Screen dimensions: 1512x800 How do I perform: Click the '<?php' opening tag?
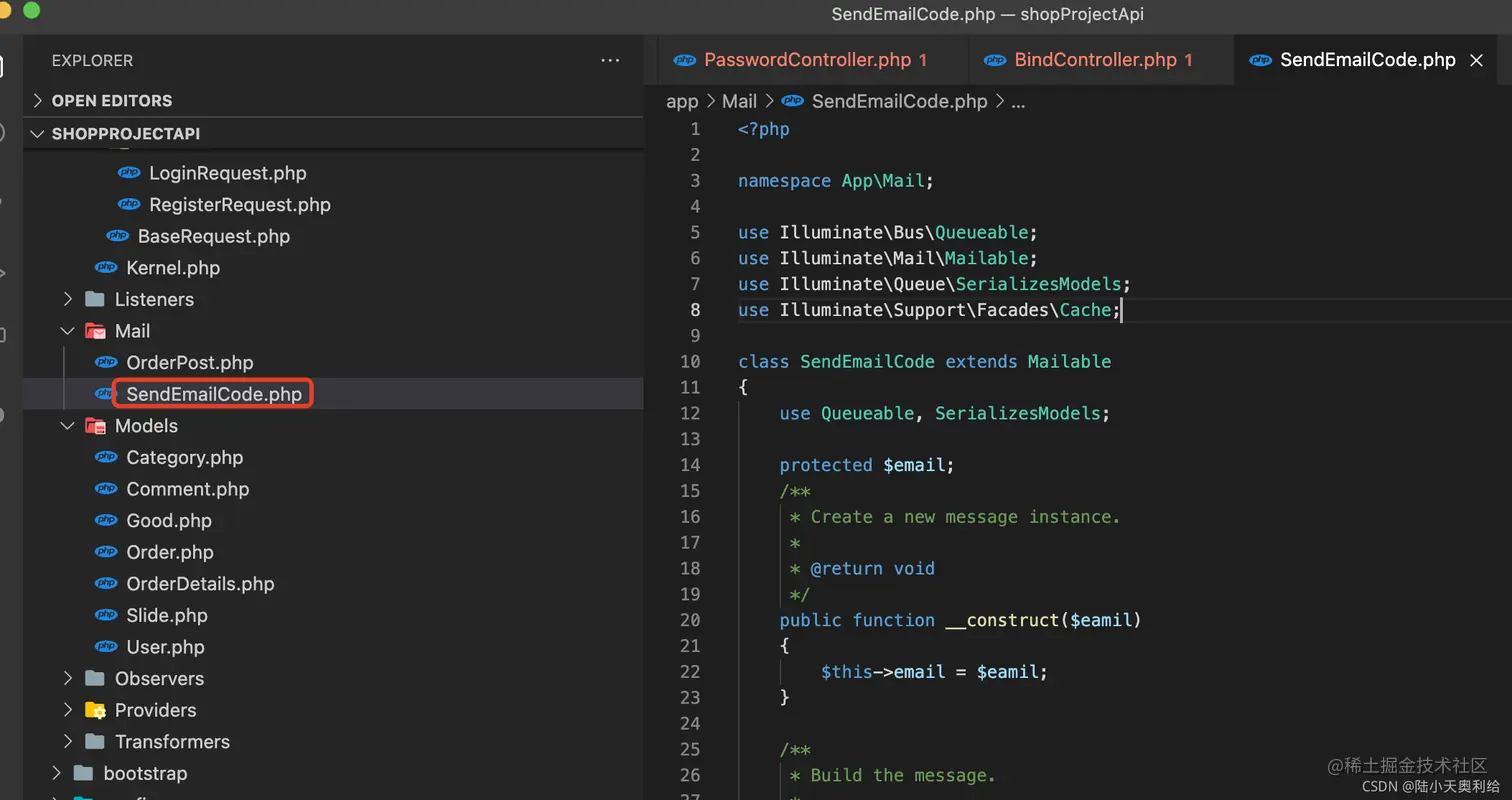coord(764,129)
